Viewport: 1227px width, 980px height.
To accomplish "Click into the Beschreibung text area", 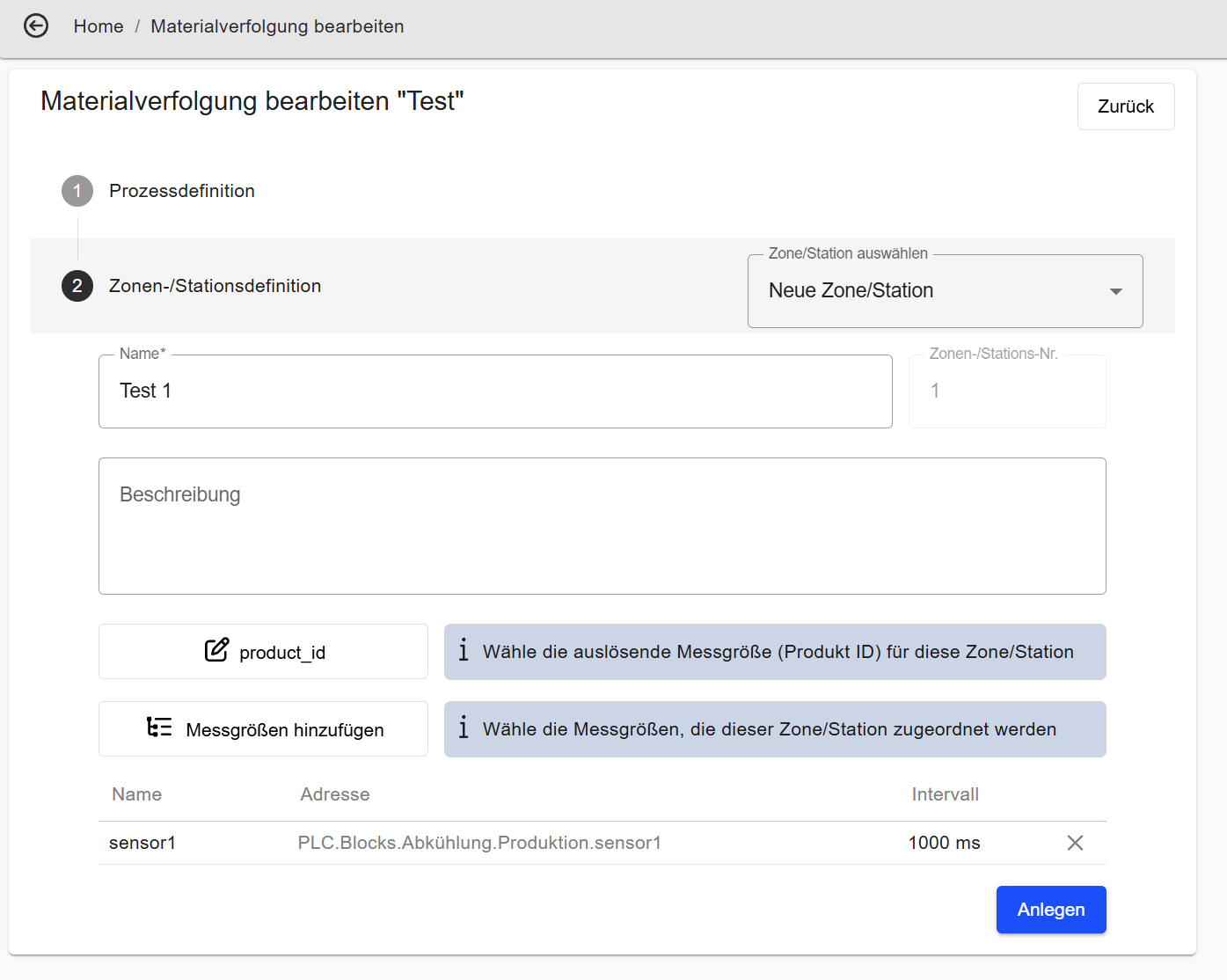I will coord(602,526).
